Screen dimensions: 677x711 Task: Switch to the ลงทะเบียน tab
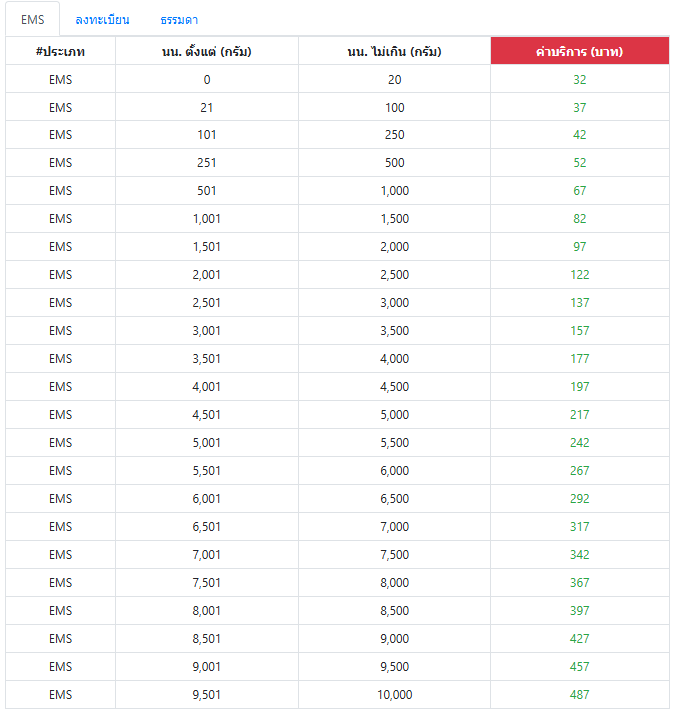tap(102, 20)
